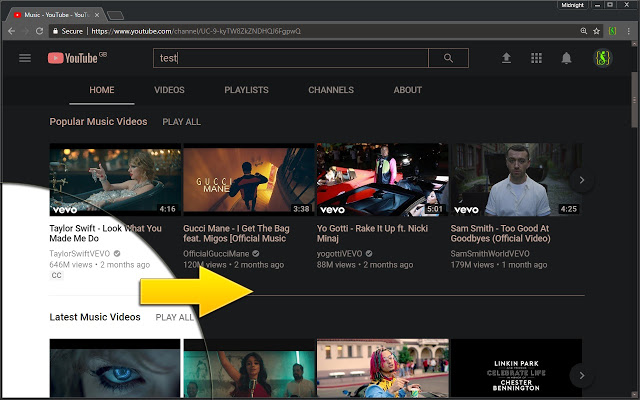The image size is (640, 400).
Task: Open the SamSmithWorldVEVO channel link
Action: (490, 253)
